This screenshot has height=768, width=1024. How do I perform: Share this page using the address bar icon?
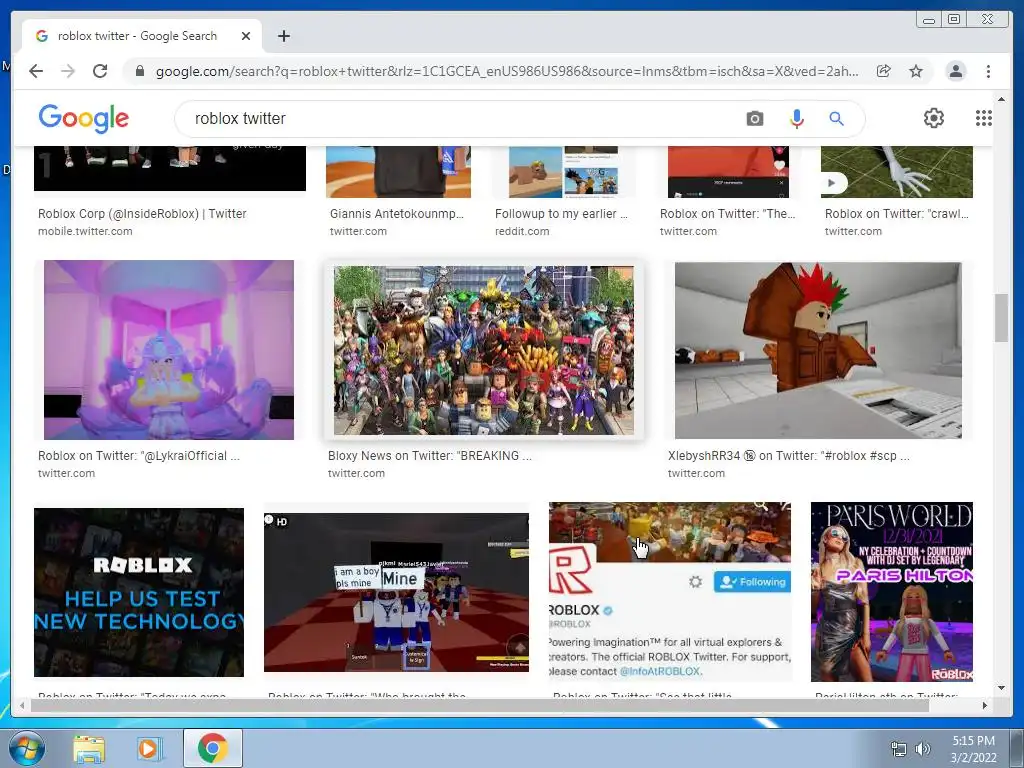tap(884, 71)
